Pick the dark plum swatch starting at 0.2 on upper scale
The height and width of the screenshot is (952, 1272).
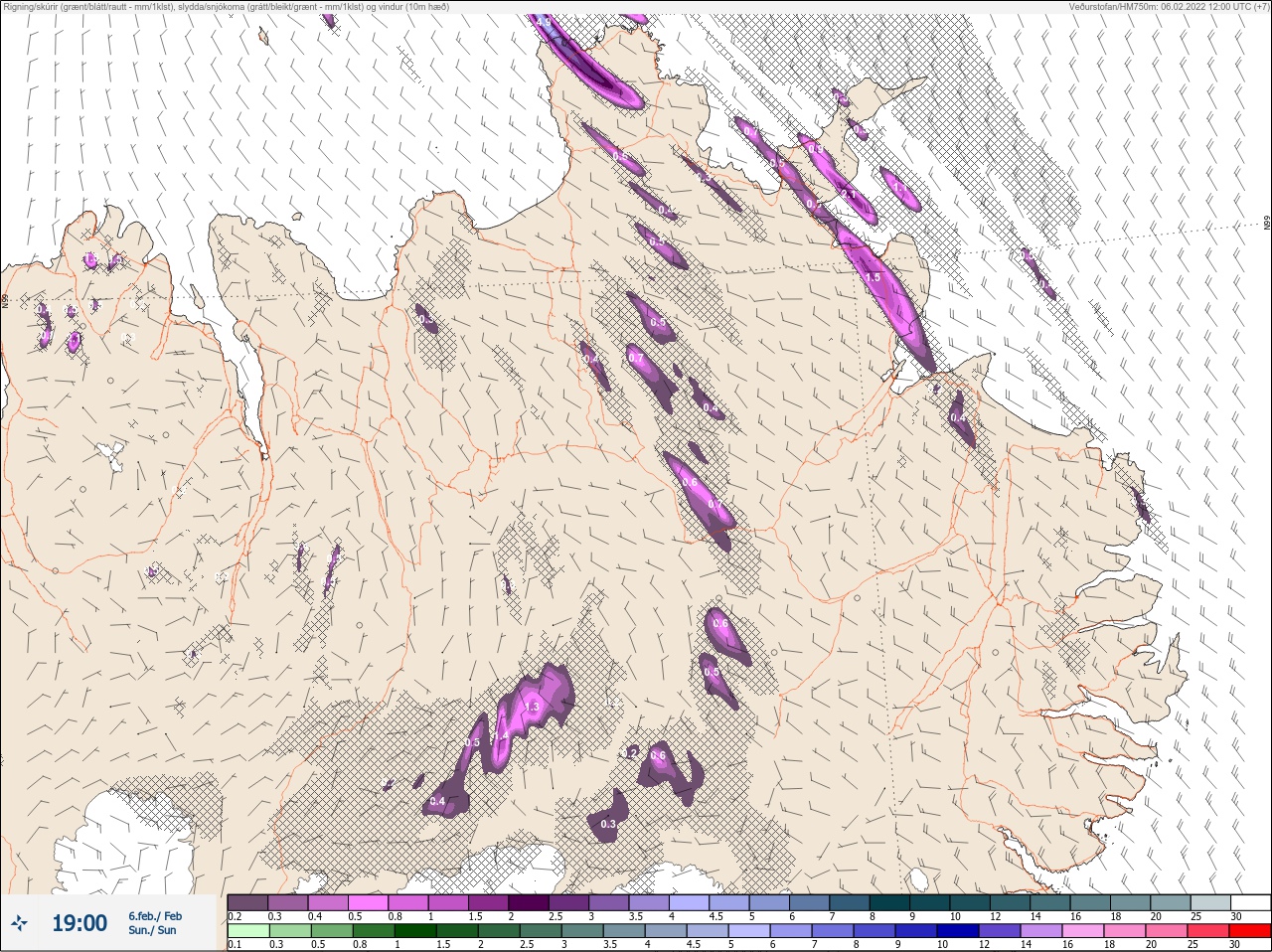click(247, 902)
